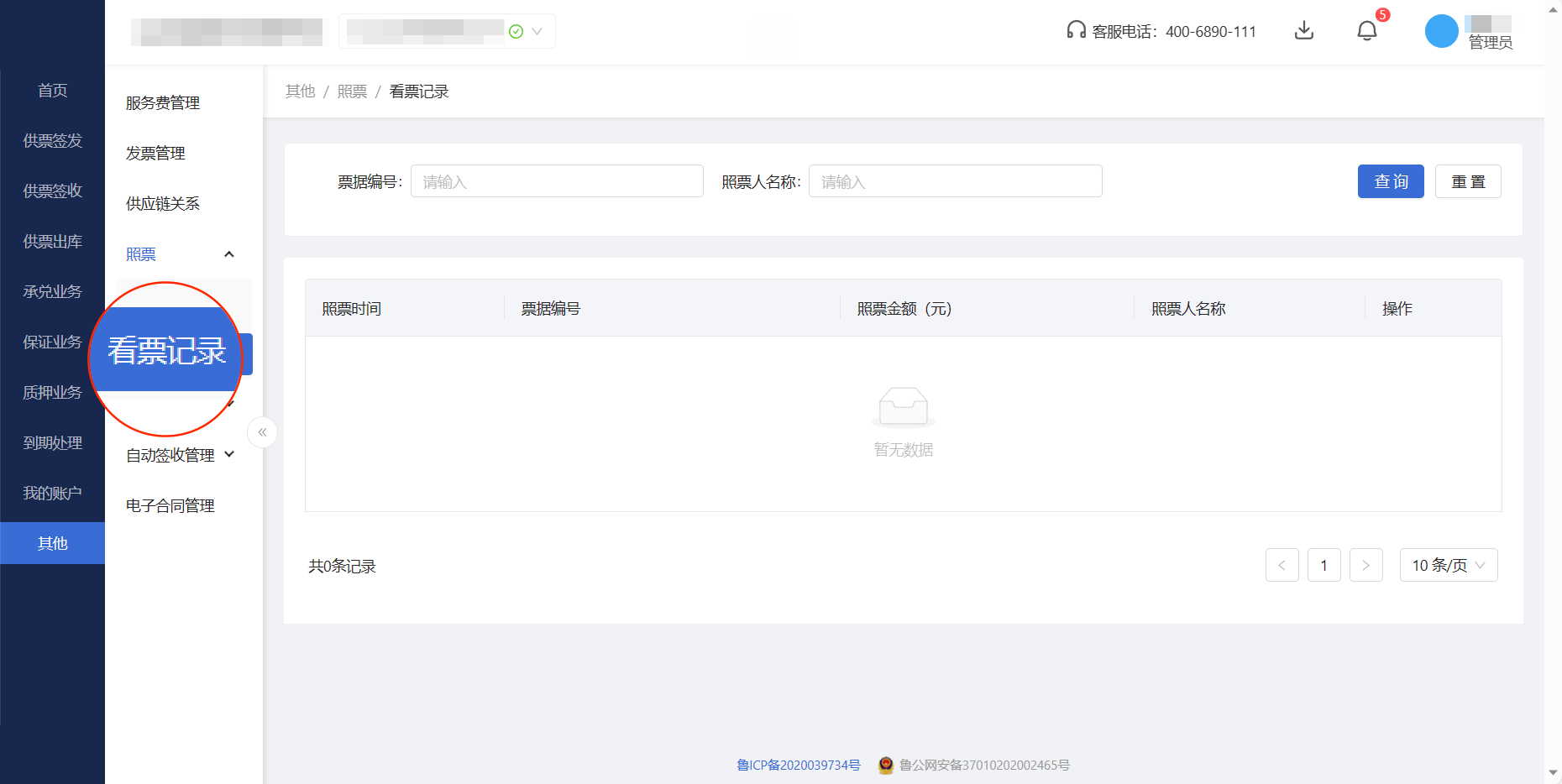Click the next page arrow
This screenshot has height=784, width=1562.
(1366, 565)
